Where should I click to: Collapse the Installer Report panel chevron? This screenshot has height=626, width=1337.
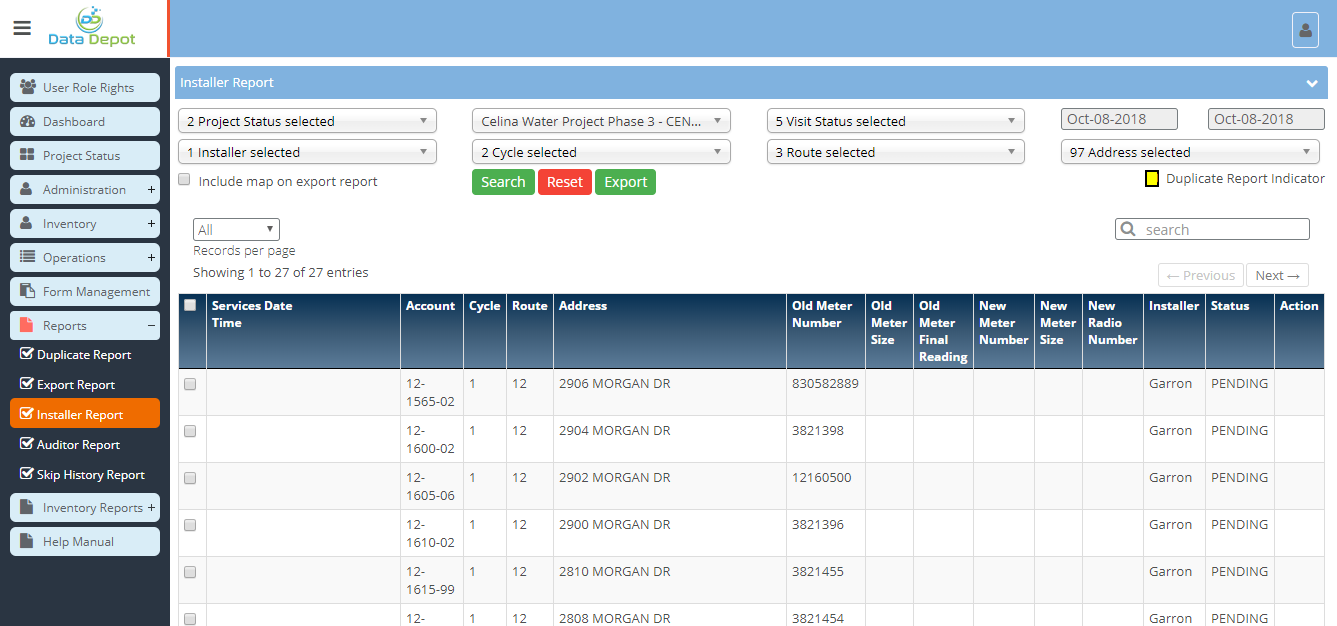point(1312,83)
